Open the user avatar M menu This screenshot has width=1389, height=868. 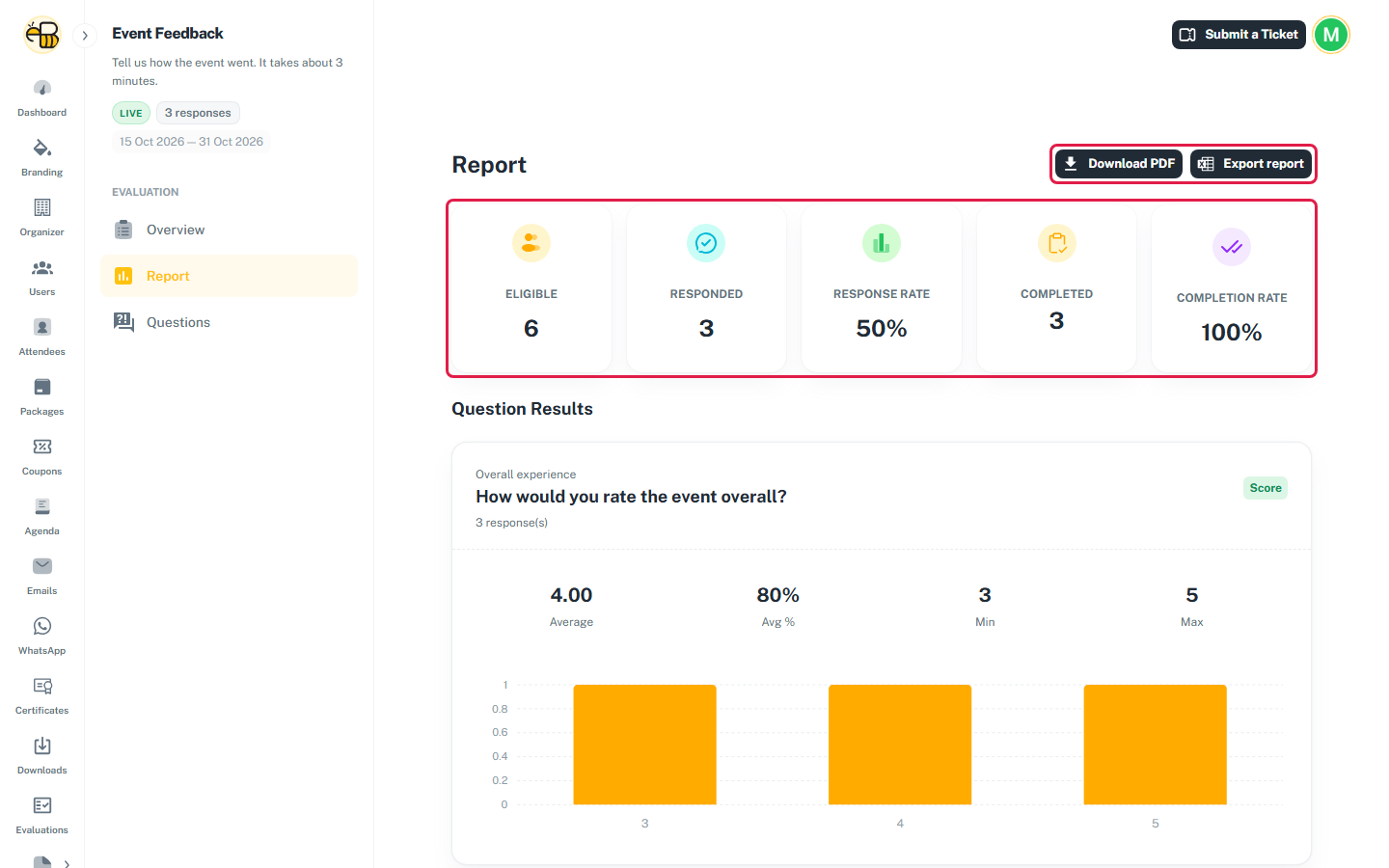1331,35
